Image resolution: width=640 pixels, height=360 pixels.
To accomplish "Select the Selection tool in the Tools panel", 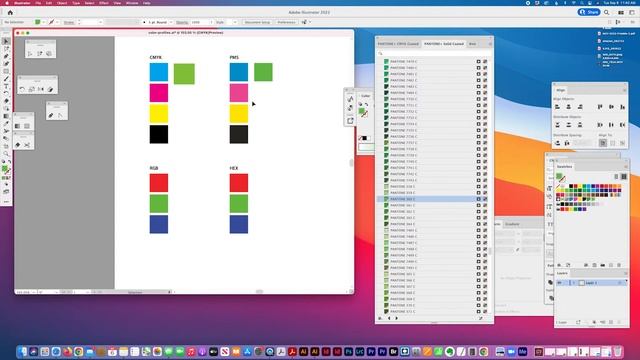I will coord(6,41).
